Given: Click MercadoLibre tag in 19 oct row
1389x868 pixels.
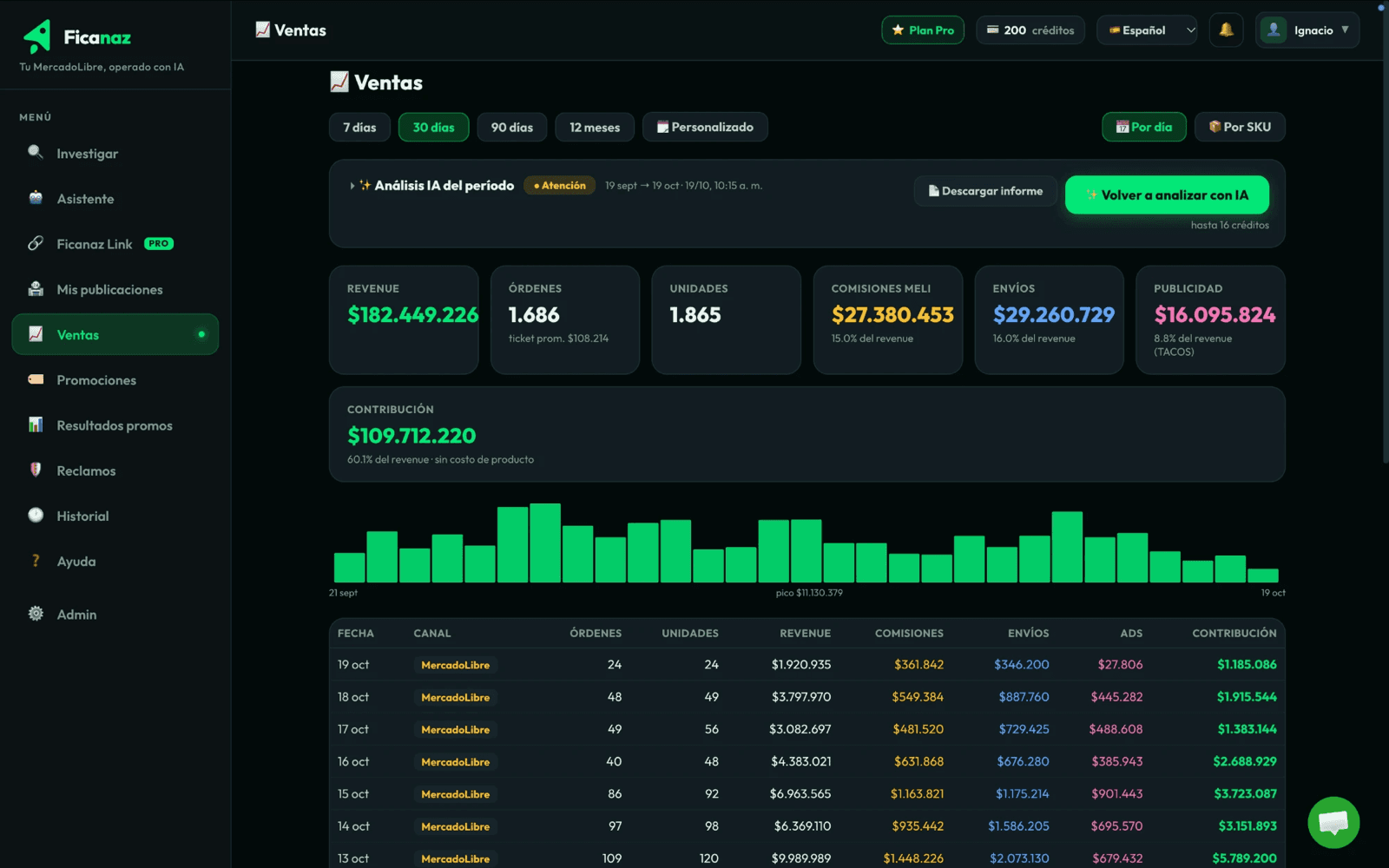Looking at the screenshot, I should [x=456, y=665].
